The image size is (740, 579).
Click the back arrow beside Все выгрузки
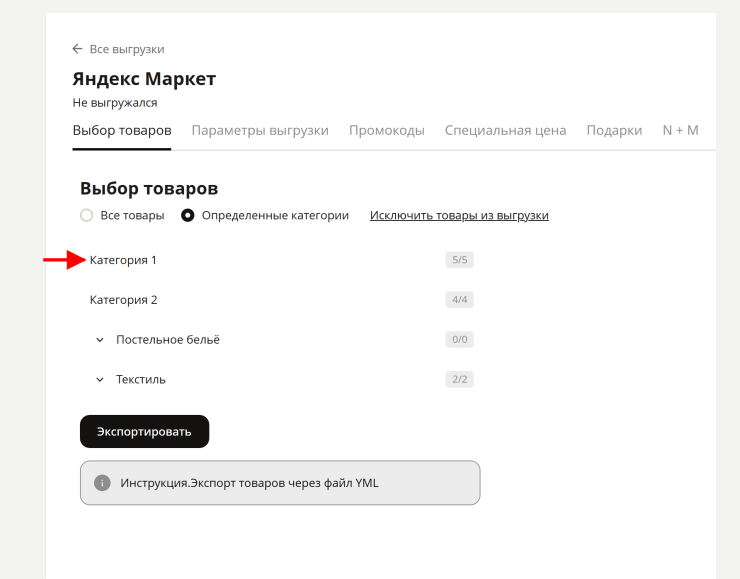click(77, 49)
